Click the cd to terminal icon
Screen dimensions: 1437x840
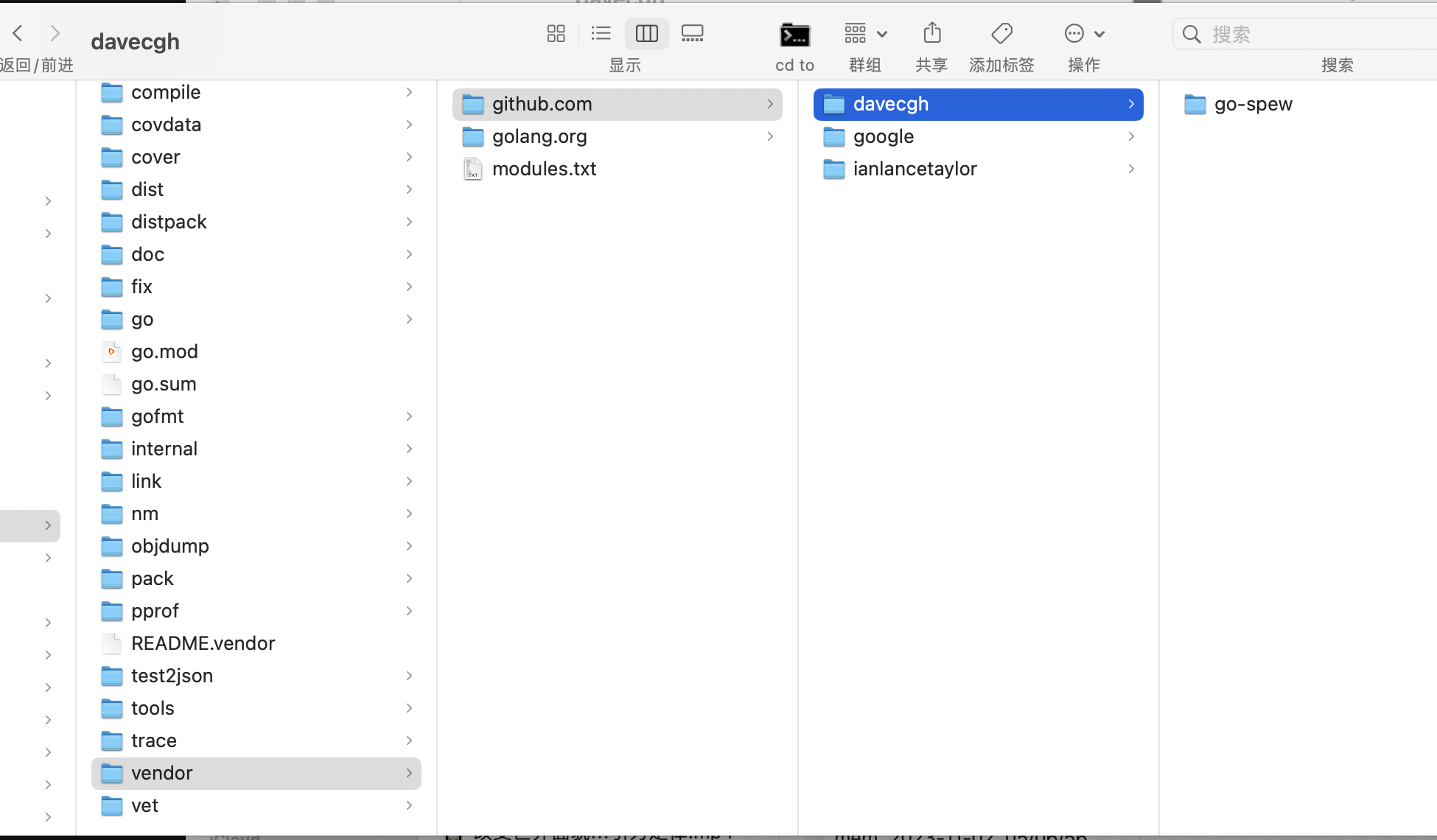pyautogui.click(x=794, y=35)
